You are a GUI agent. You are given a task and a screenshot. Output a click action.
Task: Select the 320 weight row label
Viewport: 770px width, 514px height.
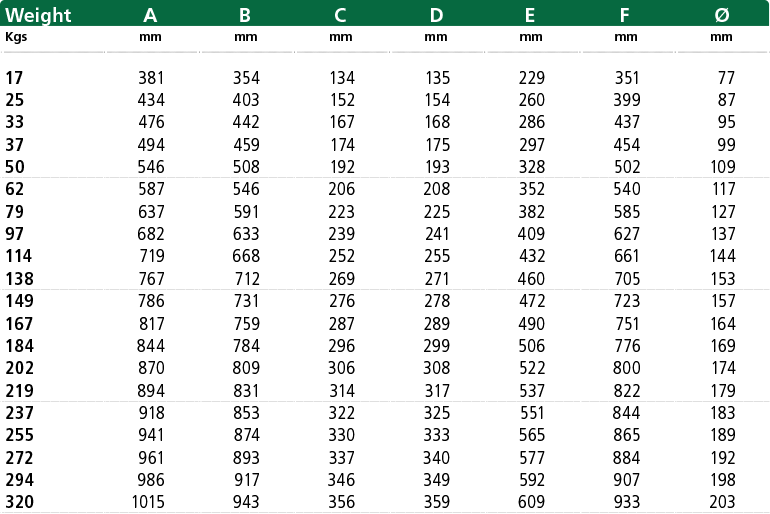click(x=19, y=502)
